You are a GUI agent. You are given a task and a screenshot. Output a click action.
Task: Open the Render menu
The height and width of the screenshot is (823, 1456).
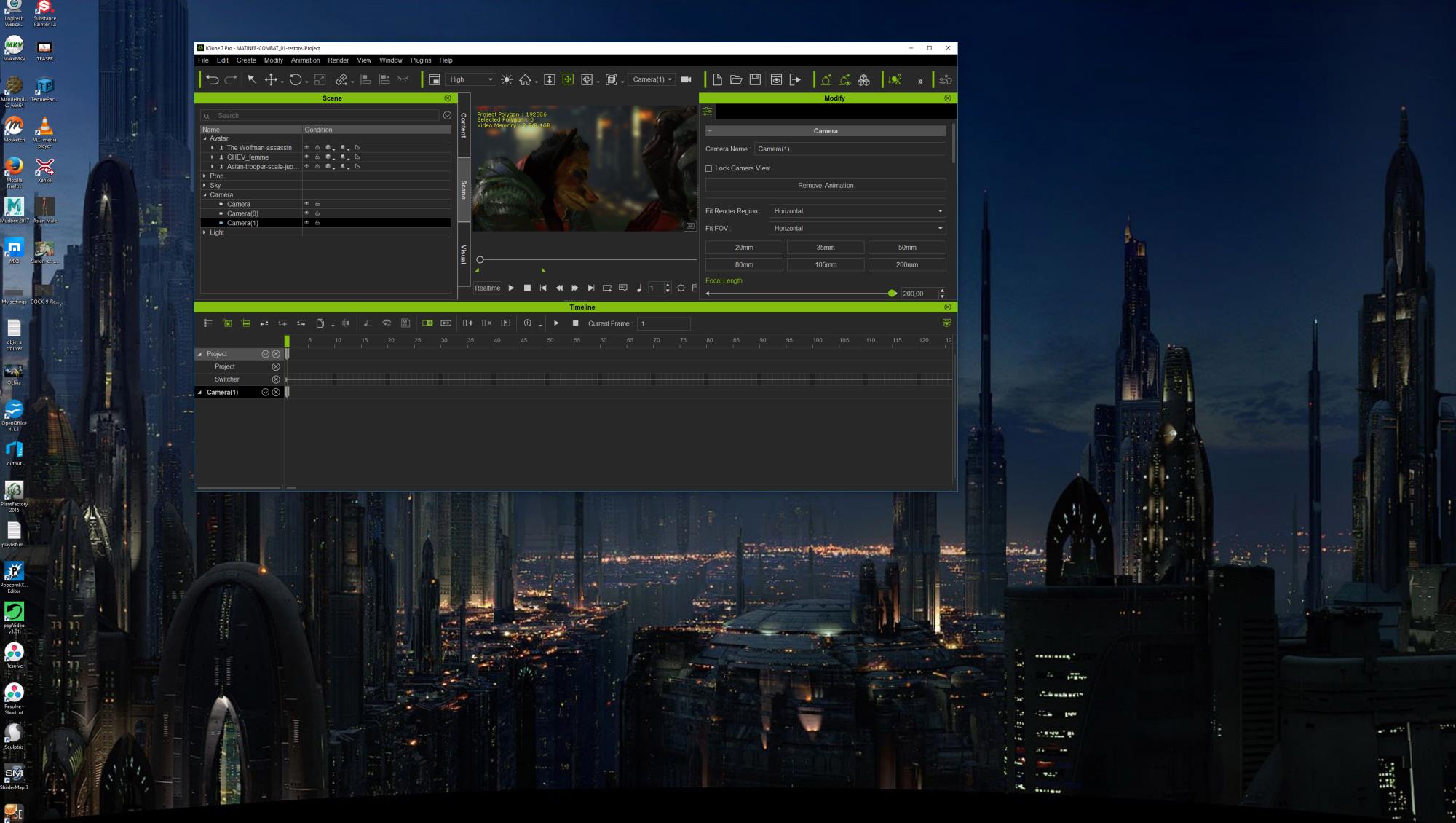pyautogui.click(x=339, y=60)
